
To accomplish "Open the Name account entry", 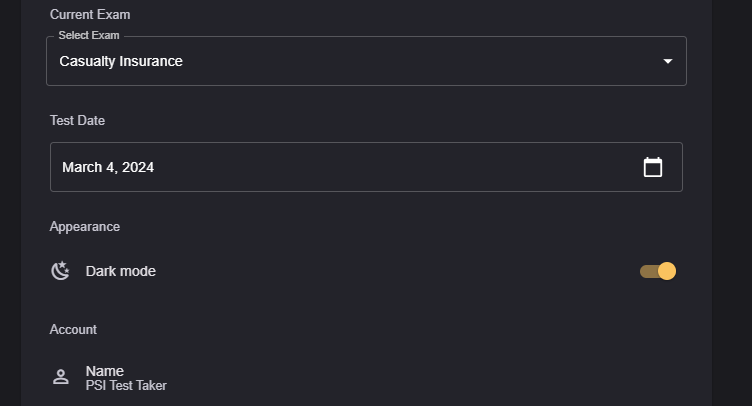I will coord(105,371).
